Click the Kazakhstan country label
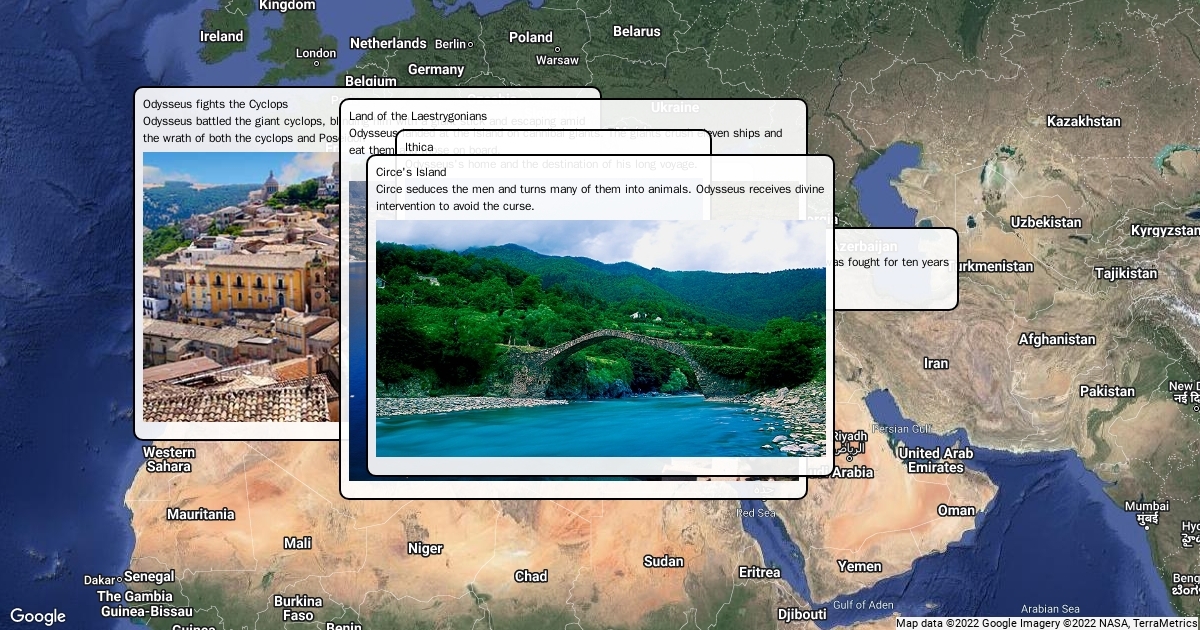The width and height of the screenshot is (1200, 630). (x=1083, y=121)
